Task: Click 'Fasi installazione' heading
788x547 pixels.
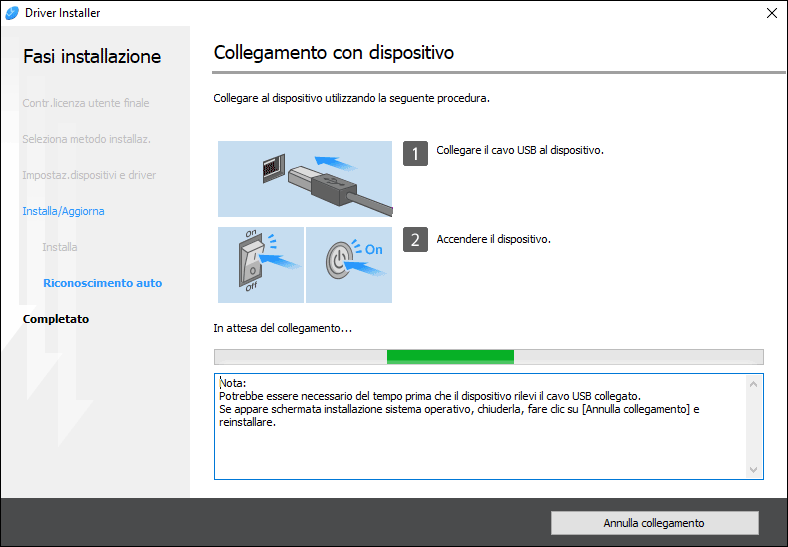Action: pos(92,56)
